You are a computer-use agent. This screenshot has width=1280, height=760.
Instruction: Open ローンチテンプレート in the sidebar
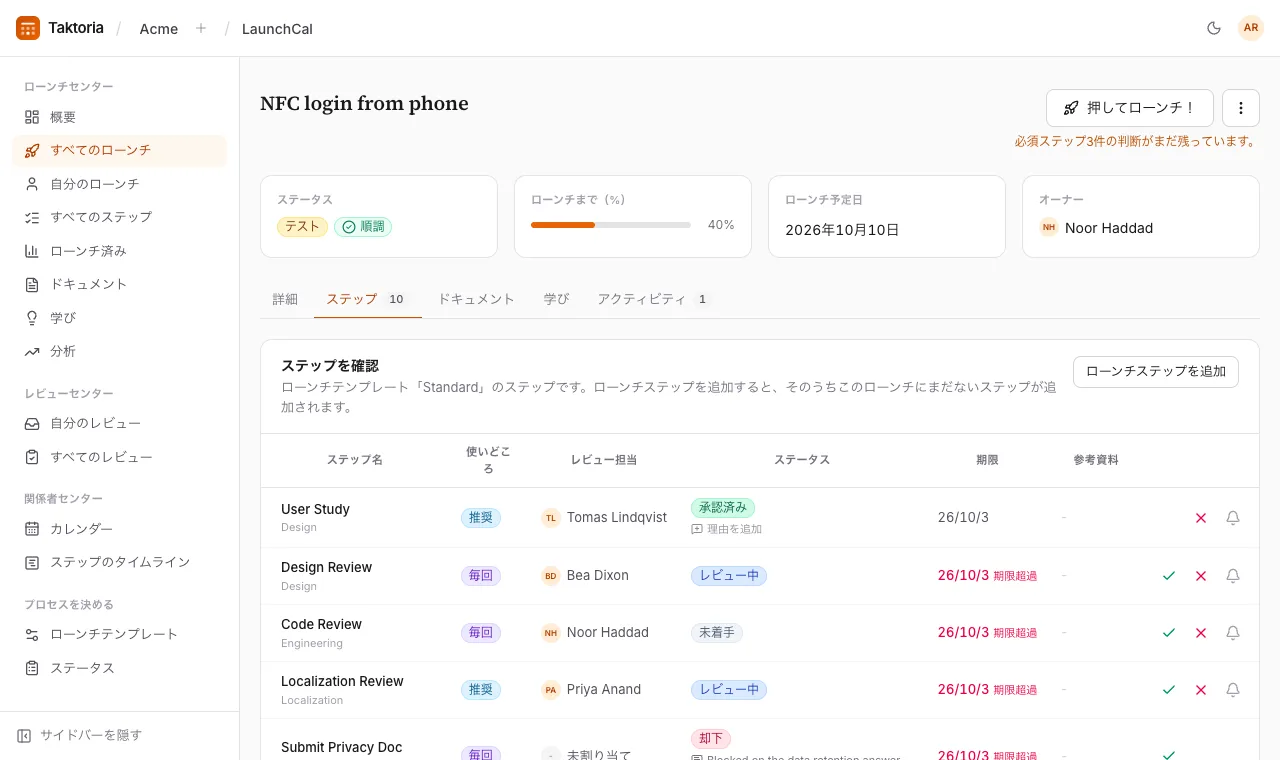pos(120,634)
